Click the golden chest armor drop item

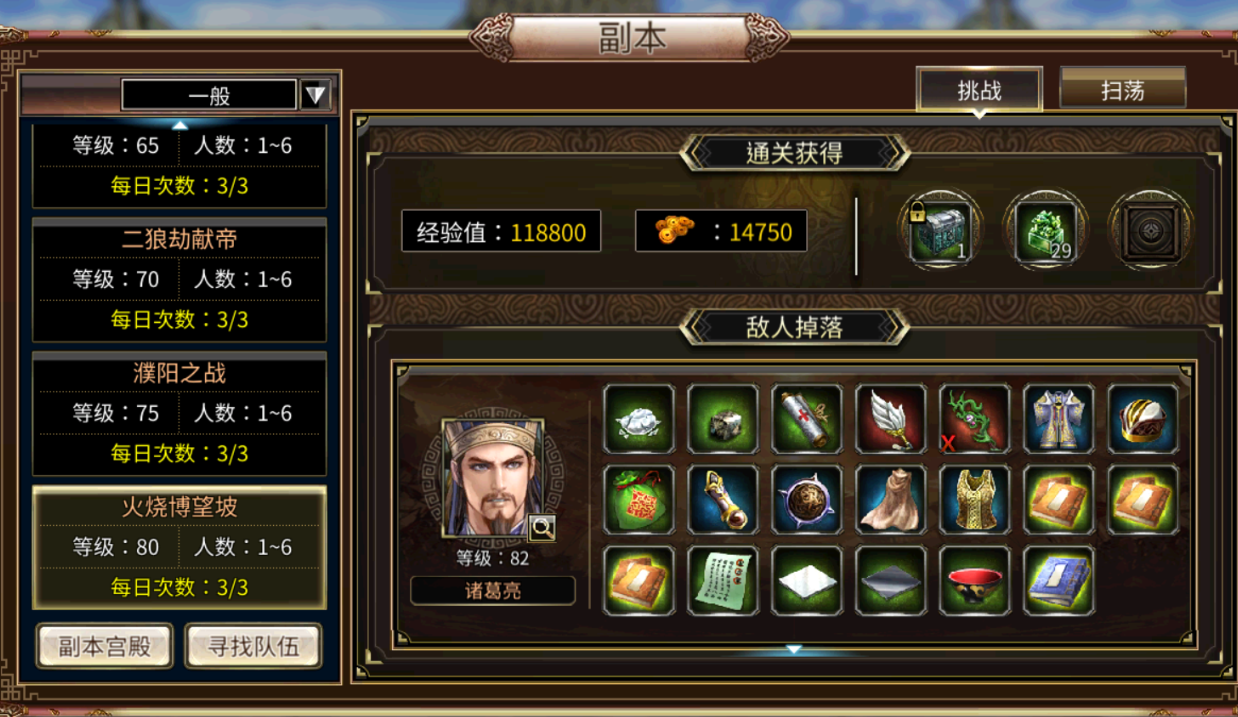pos(975,499)
